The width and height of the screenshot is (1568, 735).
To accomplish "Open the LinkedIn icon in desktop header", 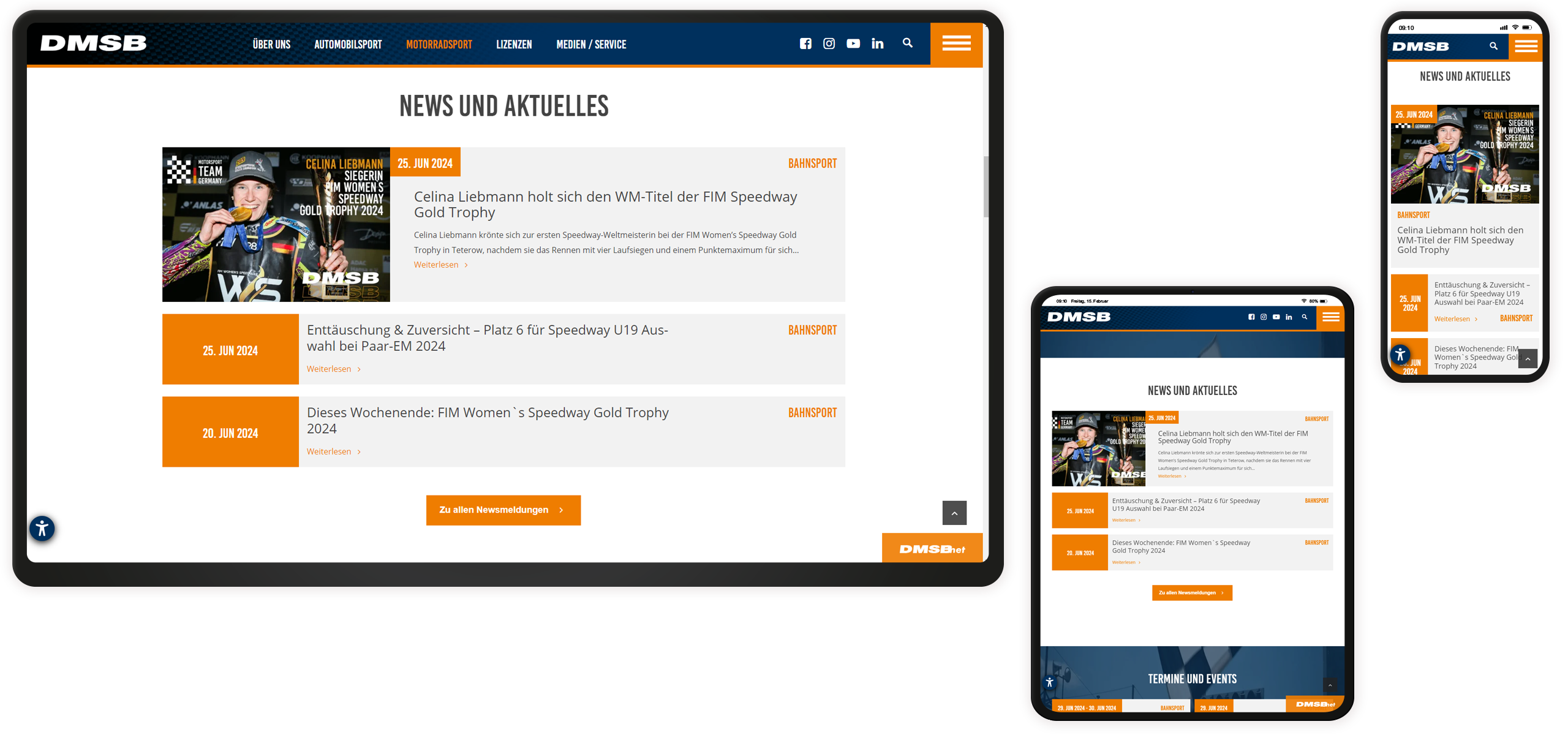I will (x=877, y=43).
